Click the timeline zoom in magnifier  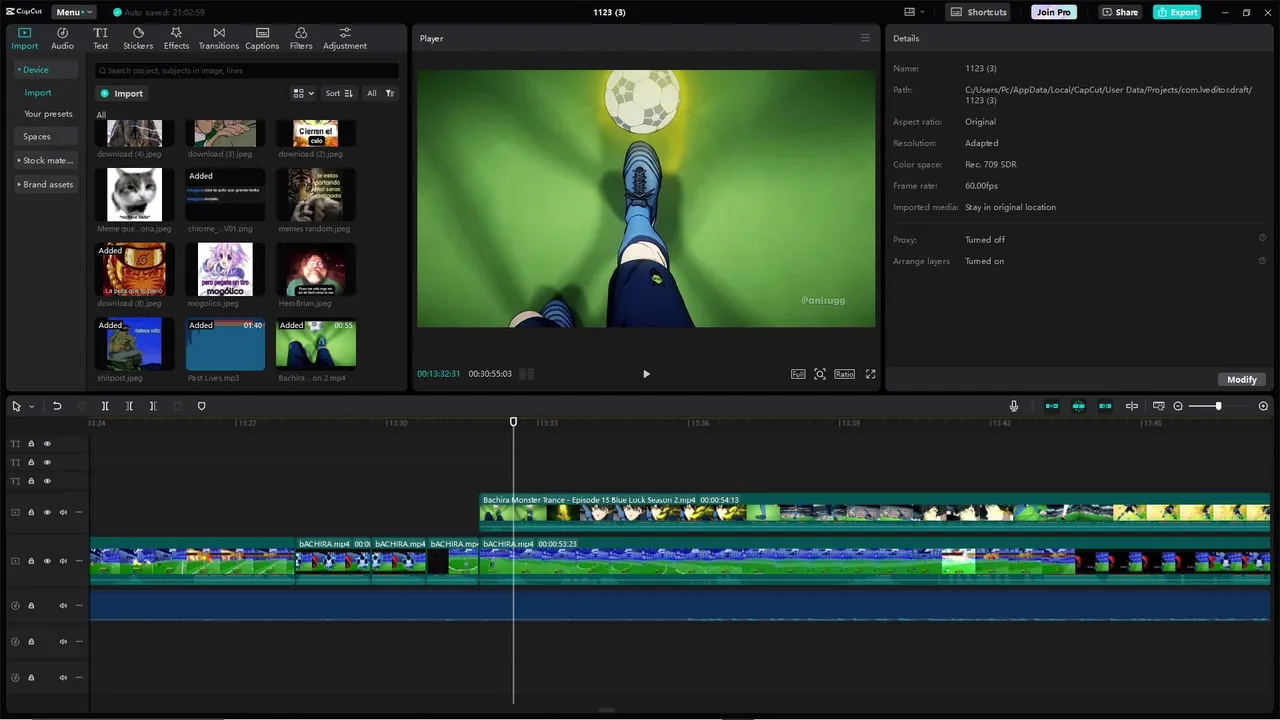[x=1263, y=406]
